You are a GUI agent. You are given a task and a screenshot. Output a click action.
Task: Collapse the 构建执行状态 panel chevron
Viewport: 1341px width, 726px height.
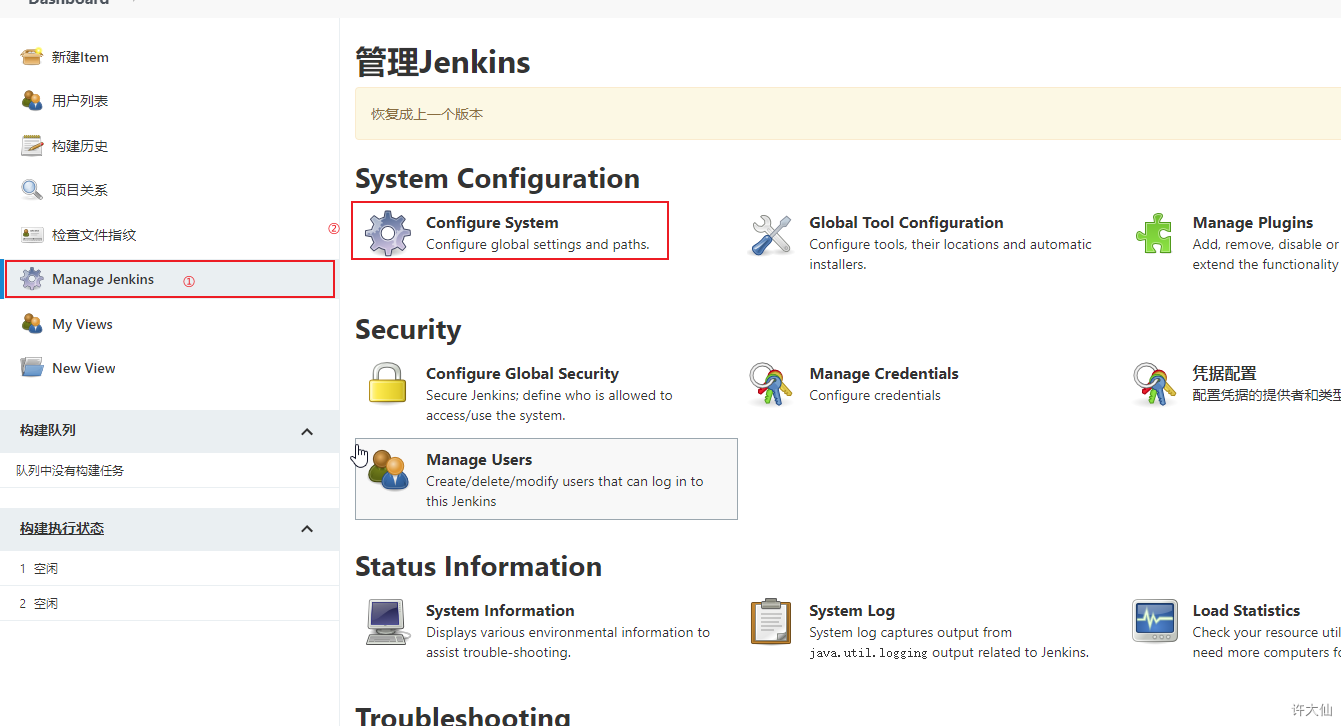point(307,529)
